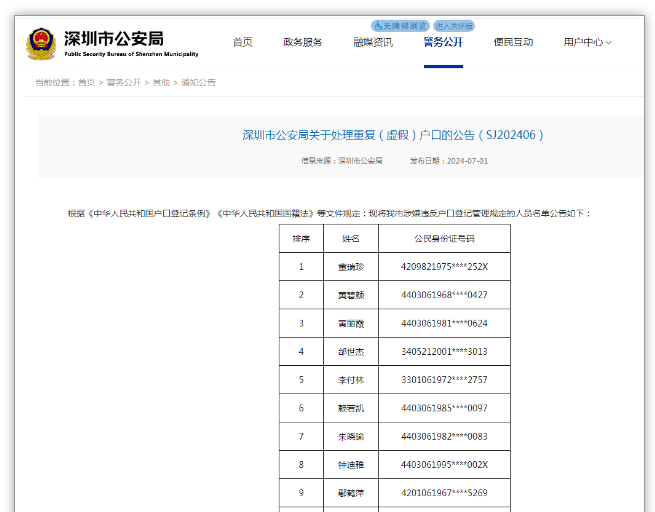This screenshot has height=512, width=655.
Task: Click sequence number 1 in the table
Action: [301, 266]
